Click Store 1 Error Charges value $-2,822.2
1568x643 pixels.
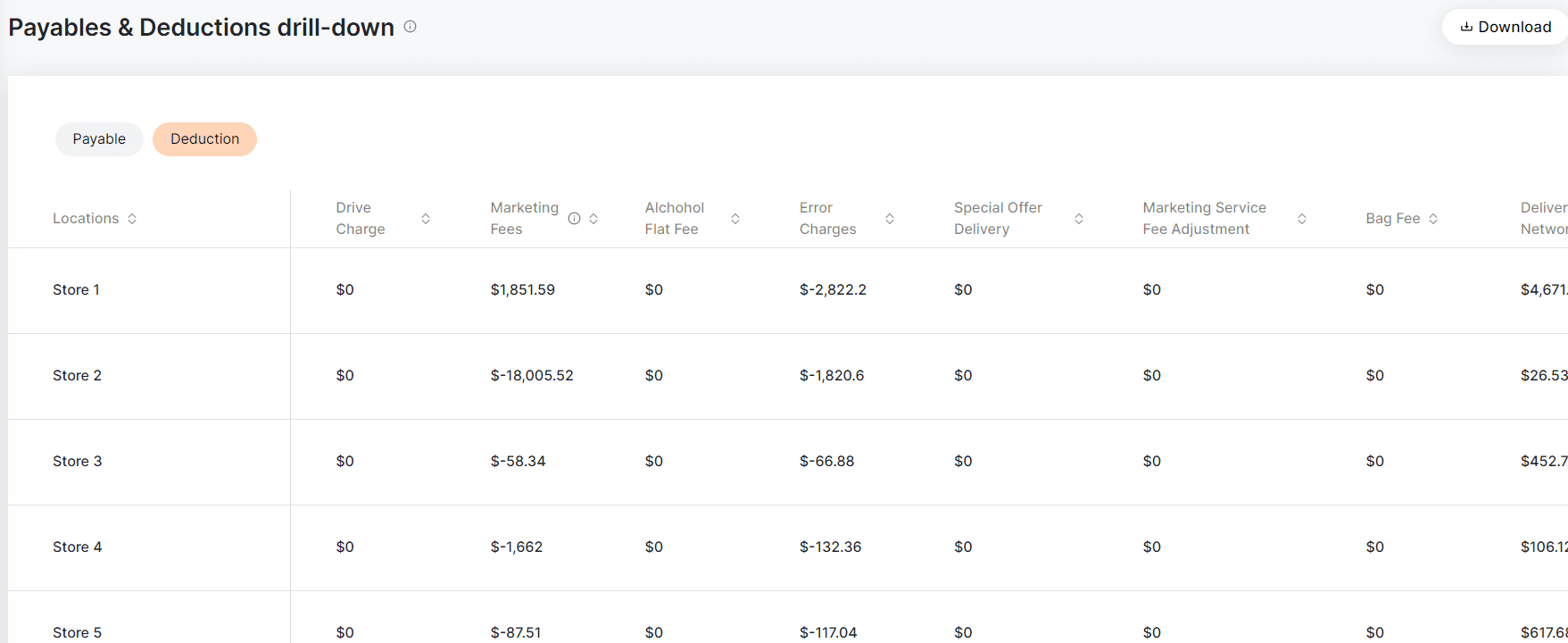(x=833, y=290)
